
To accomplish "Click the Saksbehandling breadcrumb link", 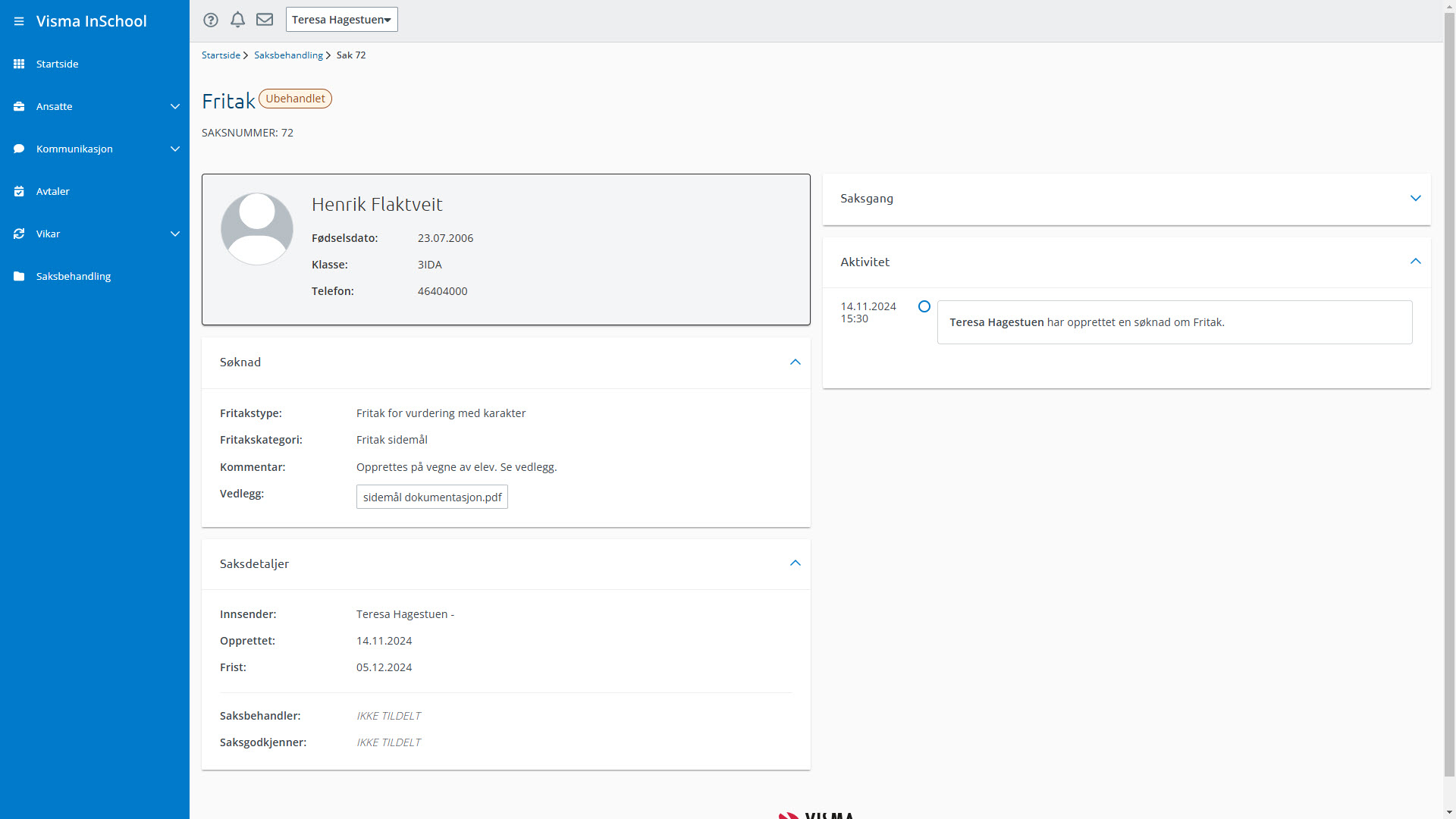I will click(288, 55).
